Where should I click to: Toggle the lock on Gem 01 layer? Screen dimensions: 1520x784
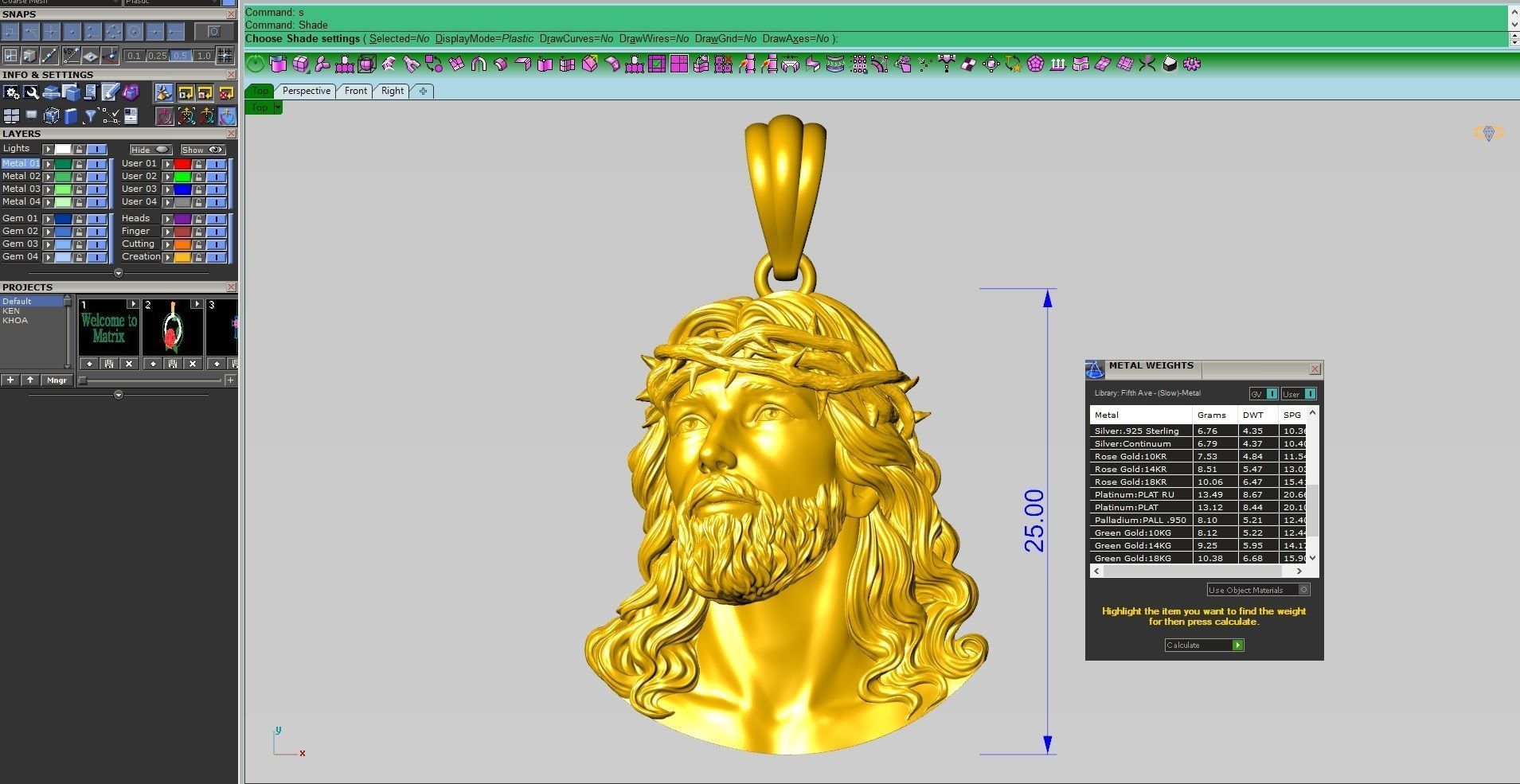pyautogui.click(x=79, y=219)
